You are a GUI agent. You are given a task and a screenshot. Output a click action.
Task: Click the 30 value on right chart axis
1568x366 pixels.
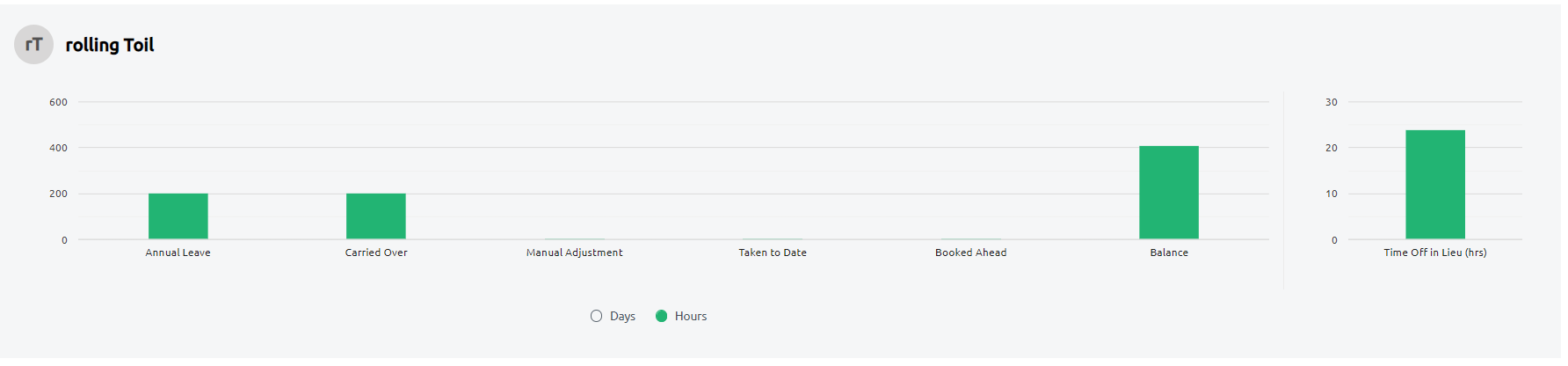(x=1332, y=102)
